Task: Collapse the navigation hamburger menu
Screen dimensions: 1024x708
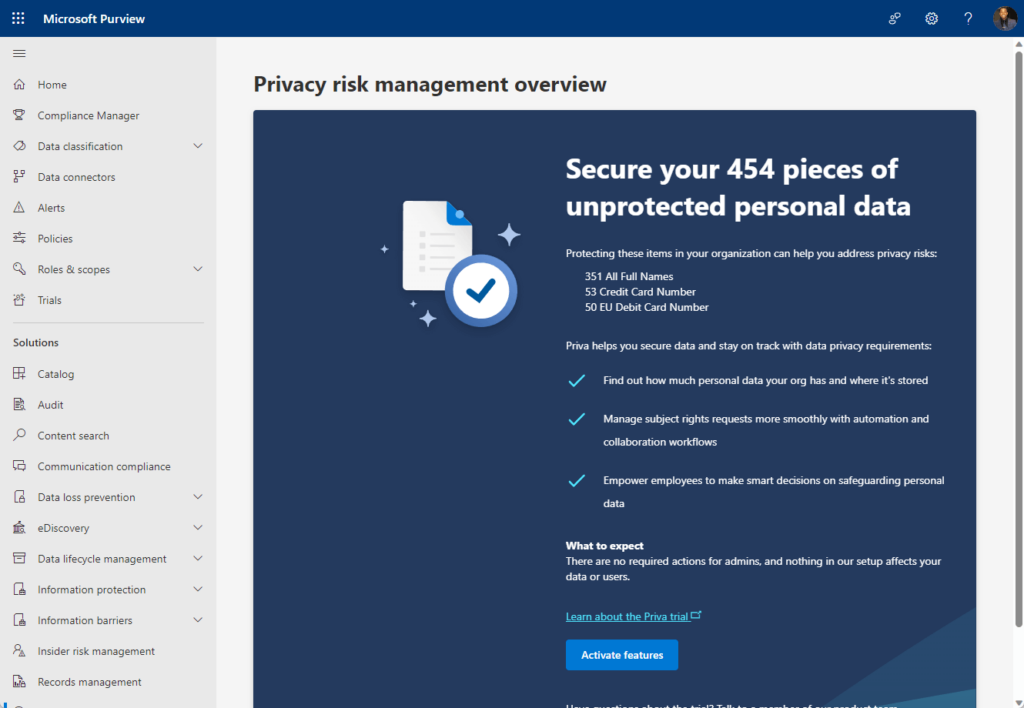Action: pyautogui.click(x=19, y=54)
